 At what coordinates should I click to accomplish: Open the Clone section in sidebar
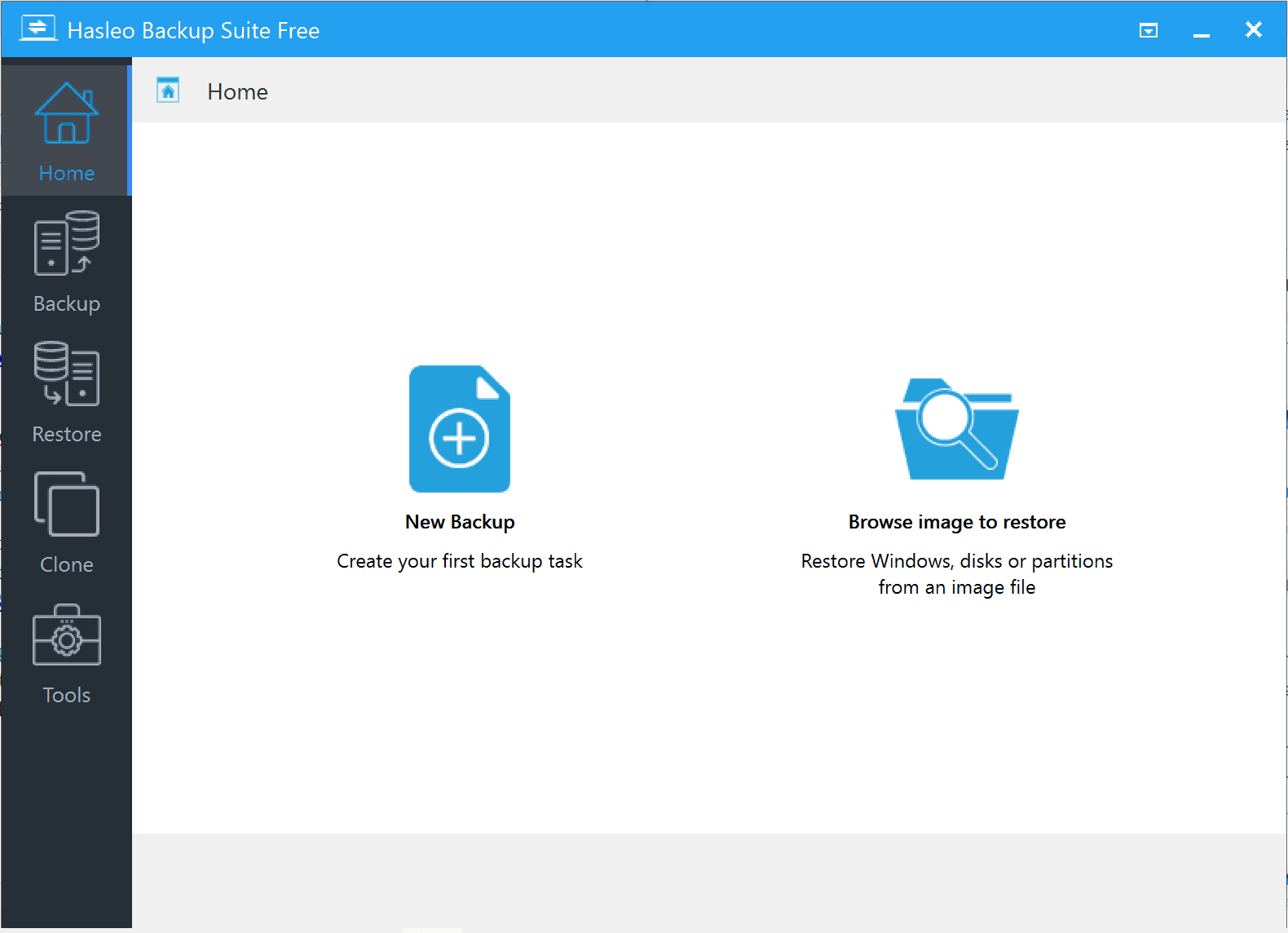(x=66, y=522)
